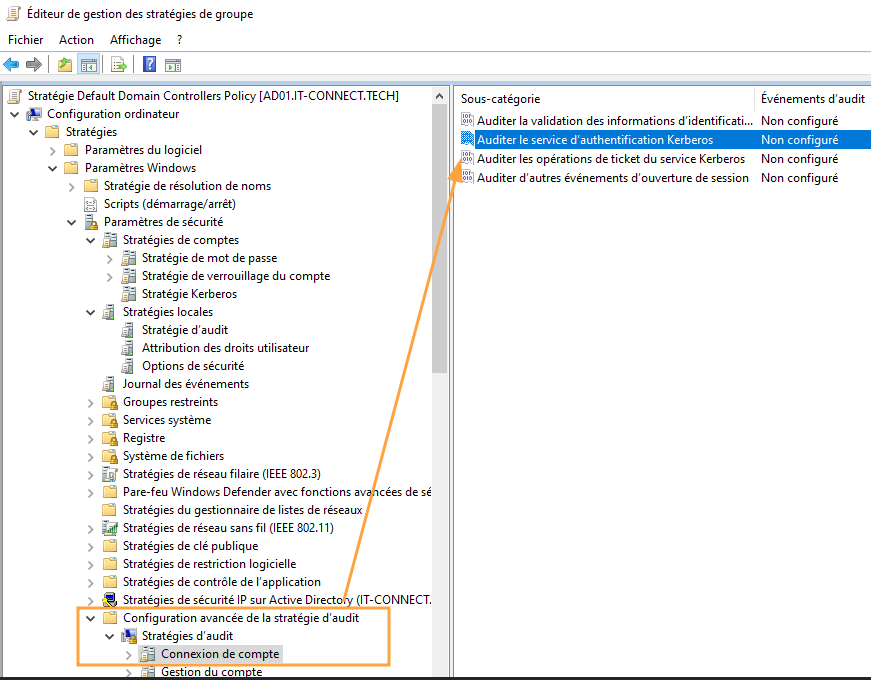871x680 pixels.
Task: Click icon for Auditer les opérations de ticket
Action: click(467, 158)
